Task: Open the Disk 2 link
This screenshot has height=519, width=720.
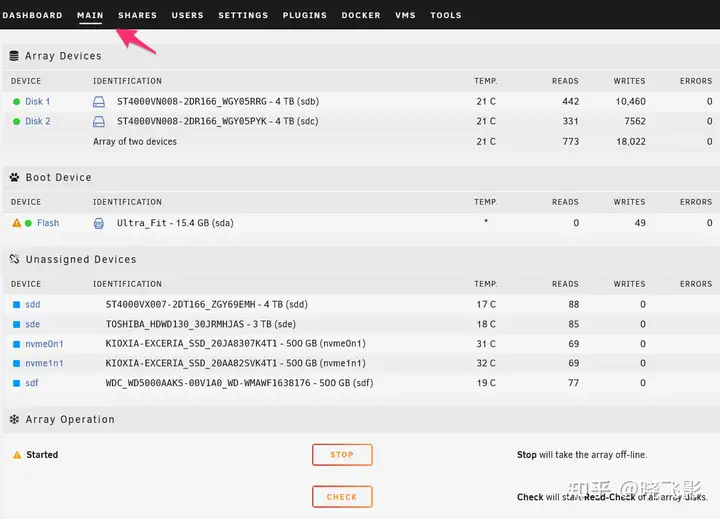Action: pyautogui.click(x=38, y=121)
